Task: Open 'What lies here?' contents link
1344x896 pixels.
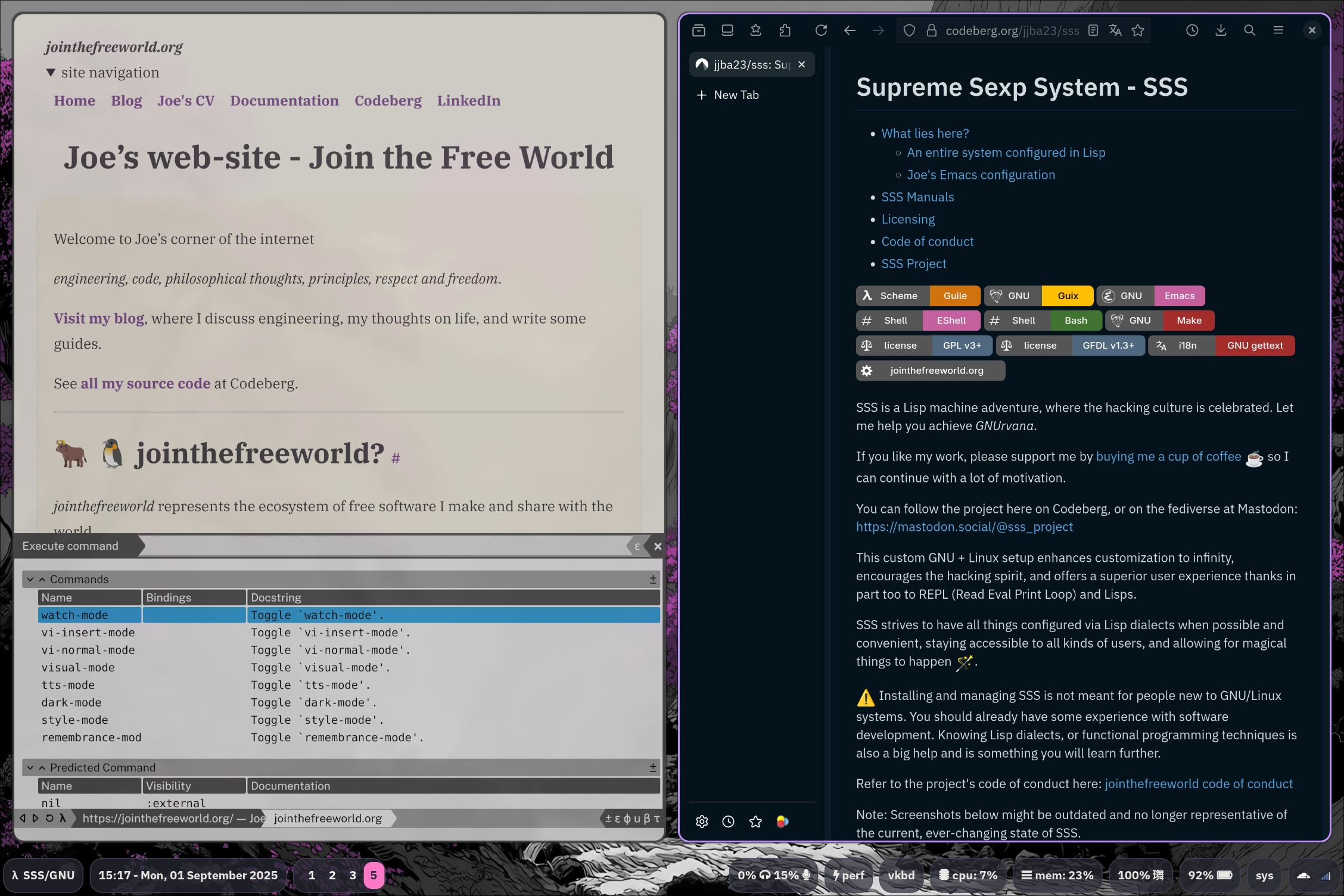Action: [x=925, y=133]
